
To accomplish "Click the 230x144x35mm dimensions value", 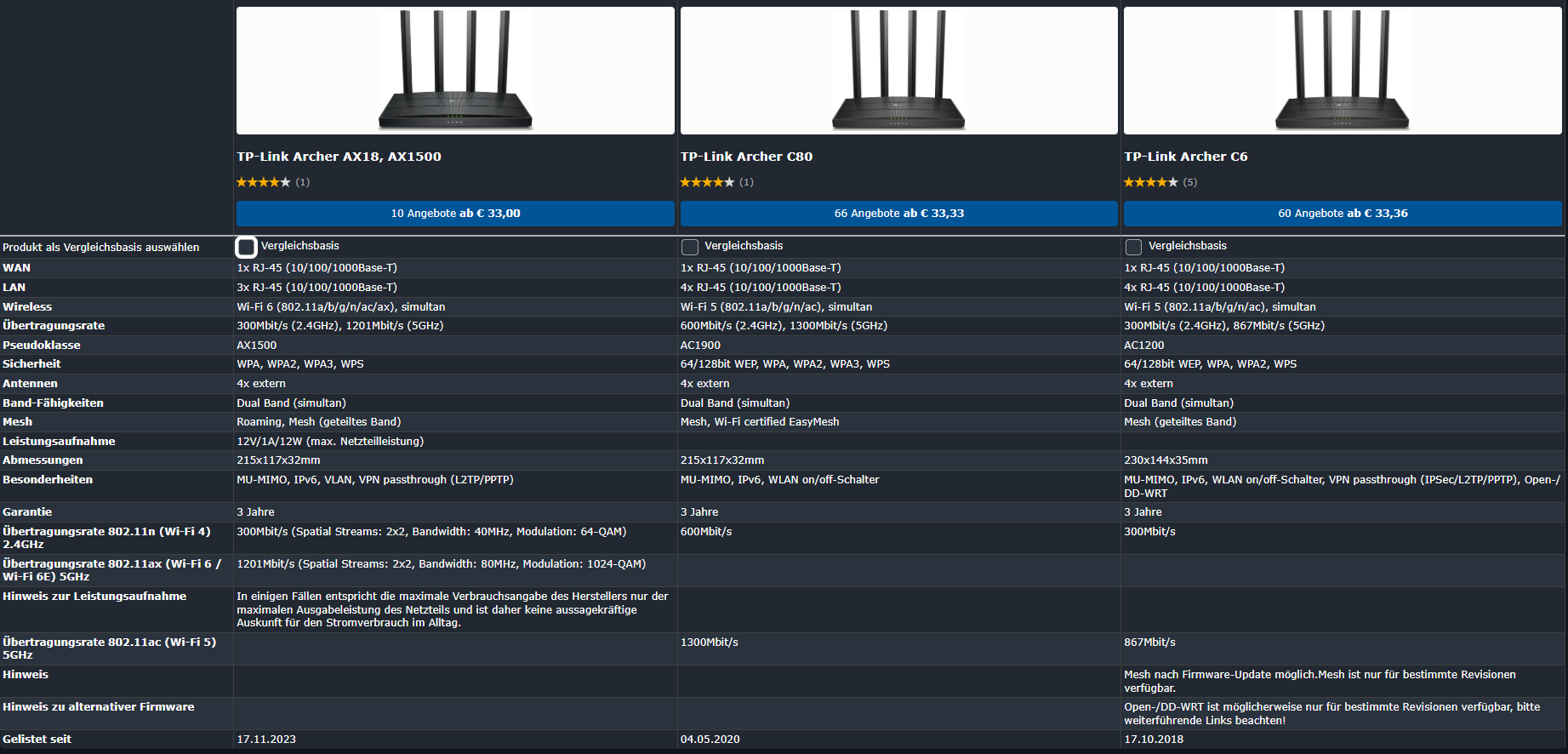I will [1166, 460].
